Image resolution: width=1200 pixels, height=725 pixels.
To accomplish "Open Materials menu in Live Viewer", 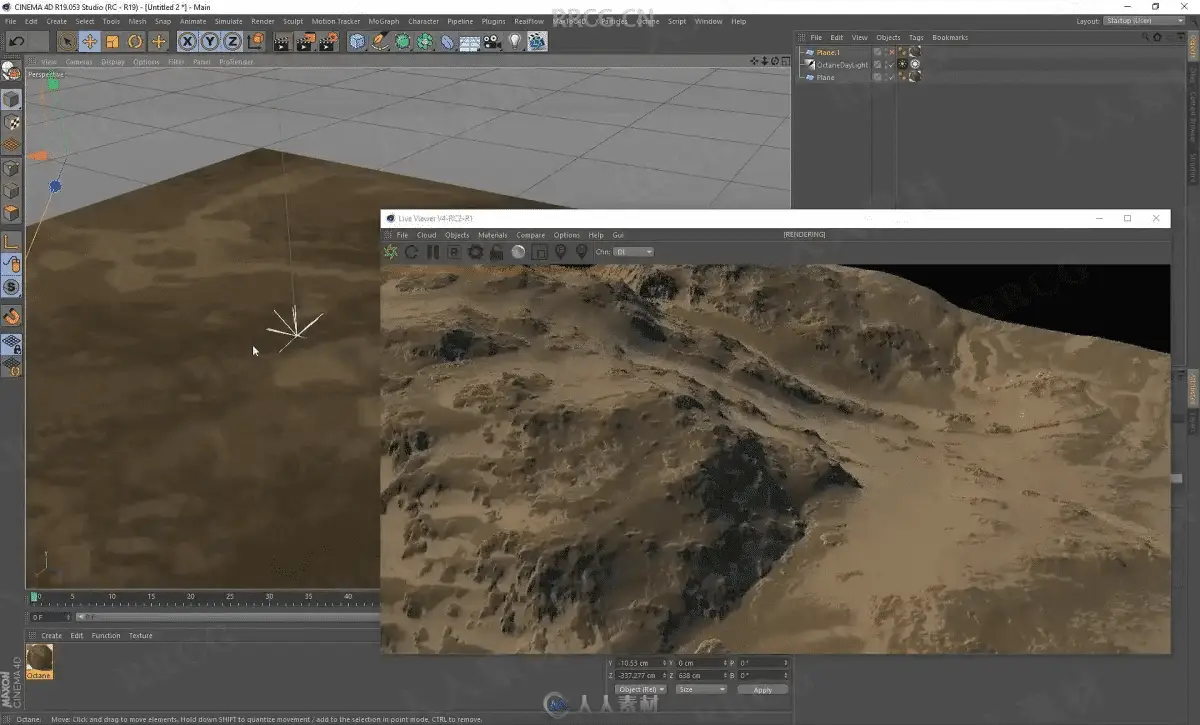I will point(492,235).
